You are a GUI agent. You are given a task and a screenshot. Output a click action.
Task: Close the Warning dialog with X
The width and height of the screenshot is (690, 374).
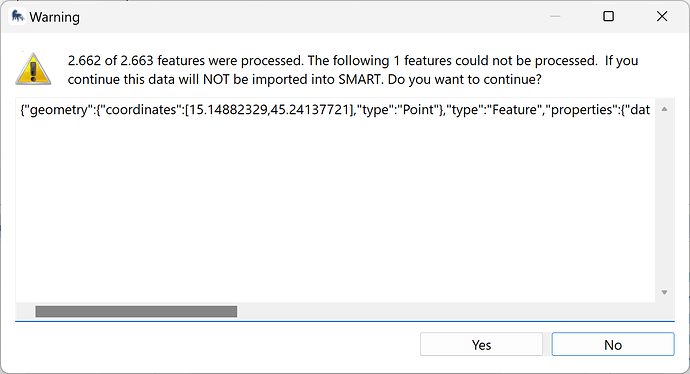coord(662,17)
